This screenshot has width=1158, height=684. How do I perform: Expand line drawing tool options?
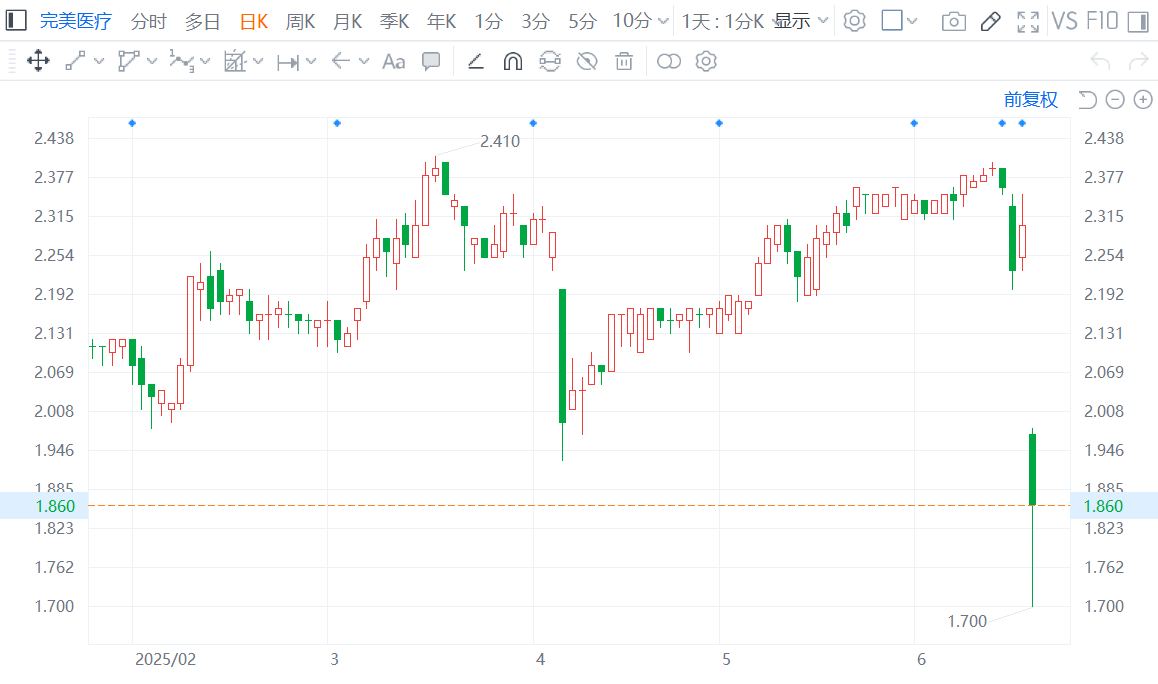(99, 61)
